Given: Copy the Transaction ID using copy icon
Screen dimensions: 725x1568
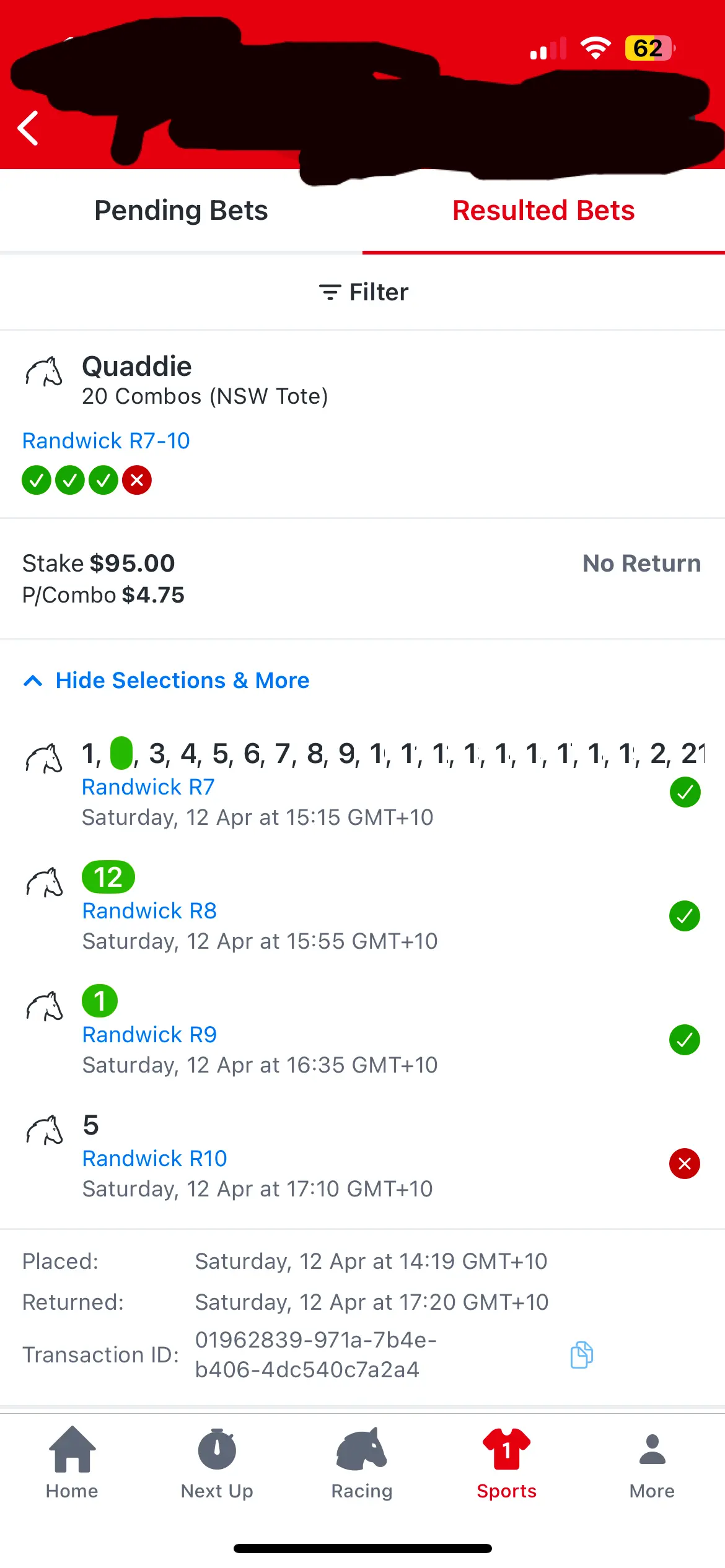Looking at the screenshot, I should [x=581, y=1355].
